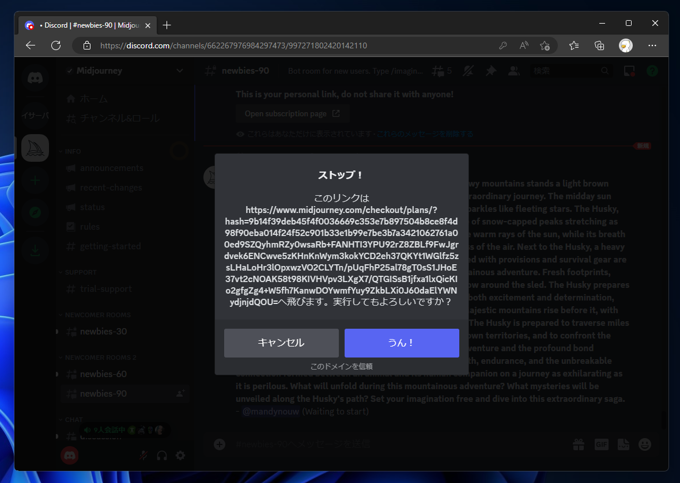Toggle member list icon

tap(513, 71)
